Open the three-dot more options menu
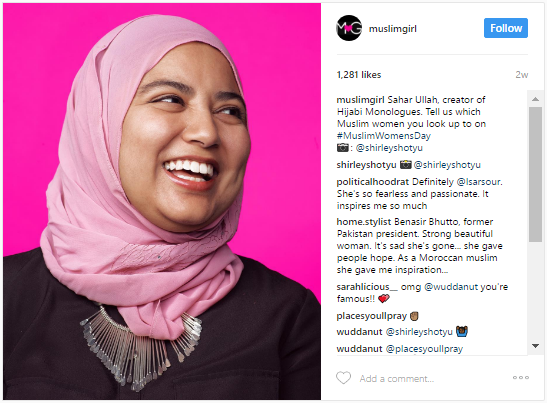This screenshot has height=403, width=547. coord(521,378)
